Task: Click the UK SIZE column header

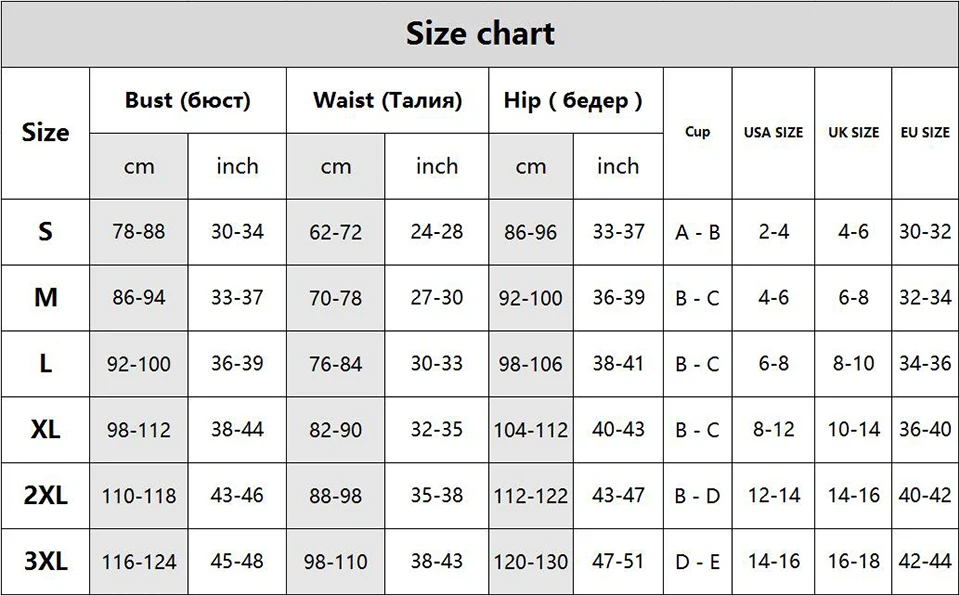Action: (x=853, y=132)
